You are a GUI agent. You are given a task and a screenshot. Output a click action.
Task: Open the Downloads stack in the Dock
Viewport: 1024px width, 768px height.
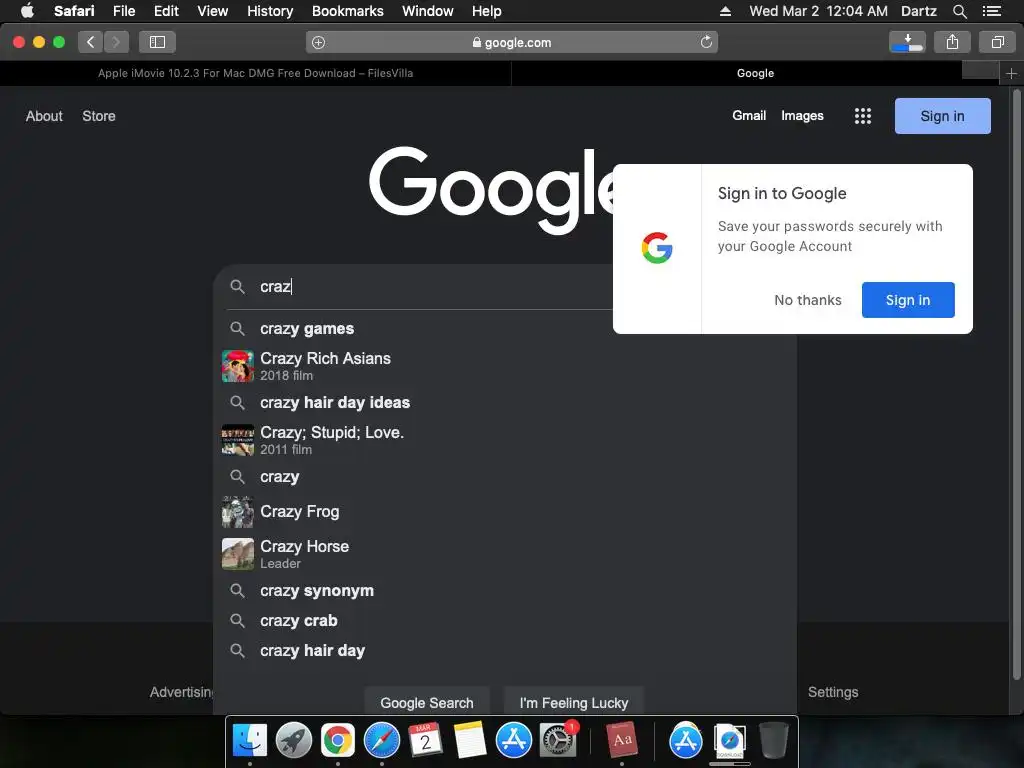coord(729,740)
